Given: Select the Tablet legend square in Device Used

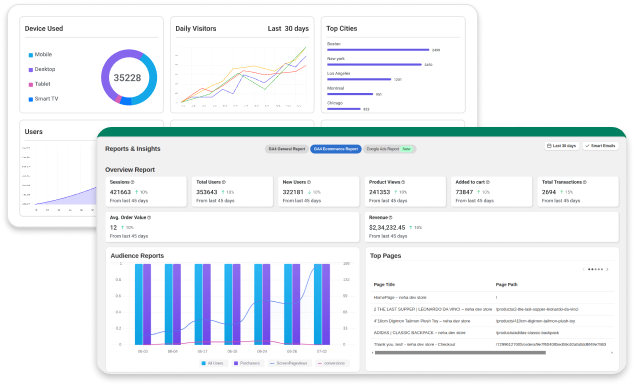Looking at the screenshot, I should tap(31, 85).
